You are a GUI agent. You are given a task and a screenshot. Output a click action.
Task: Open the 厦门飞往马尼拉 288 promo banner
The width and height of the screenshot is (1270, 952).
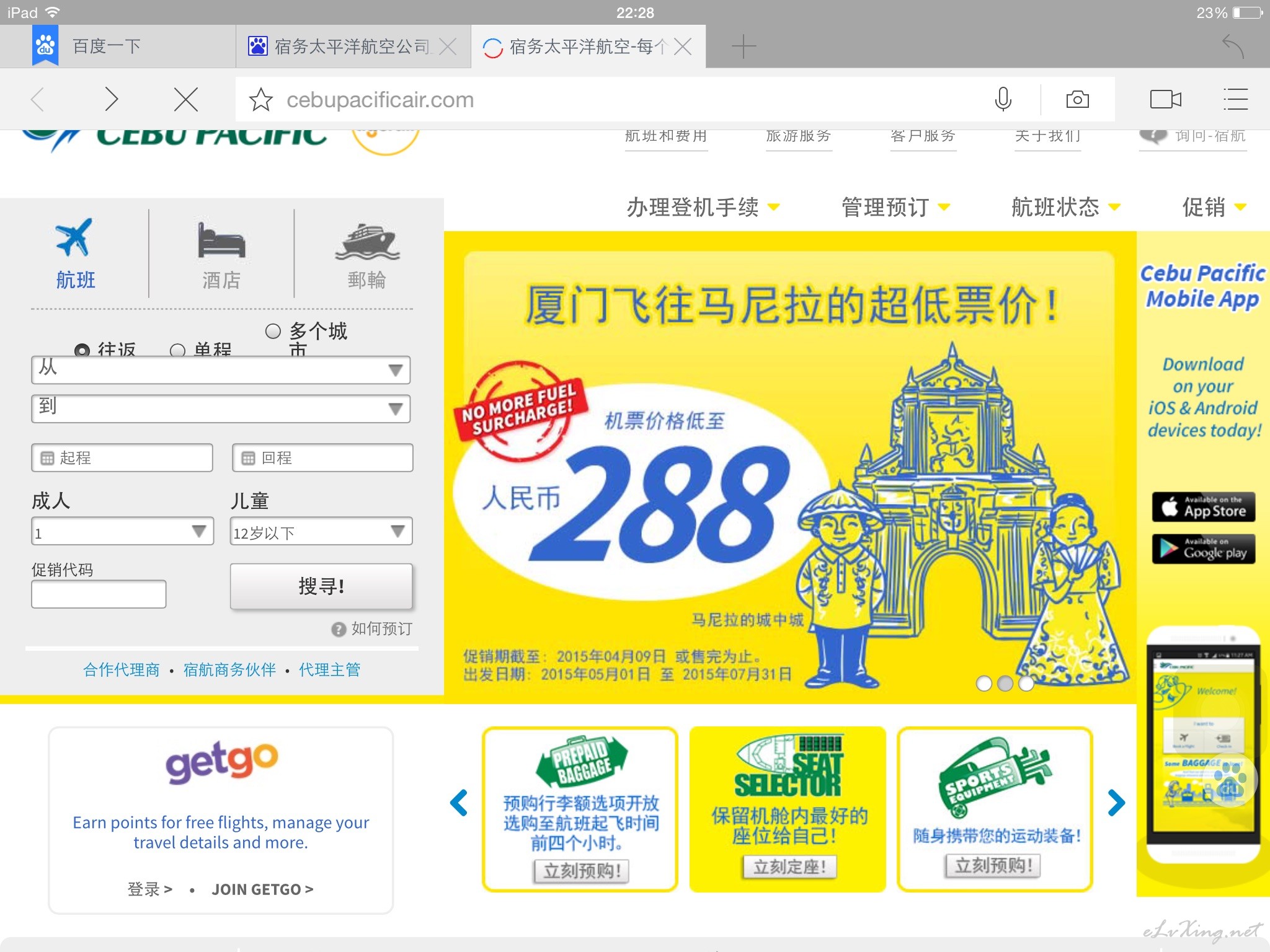(789, 469)
